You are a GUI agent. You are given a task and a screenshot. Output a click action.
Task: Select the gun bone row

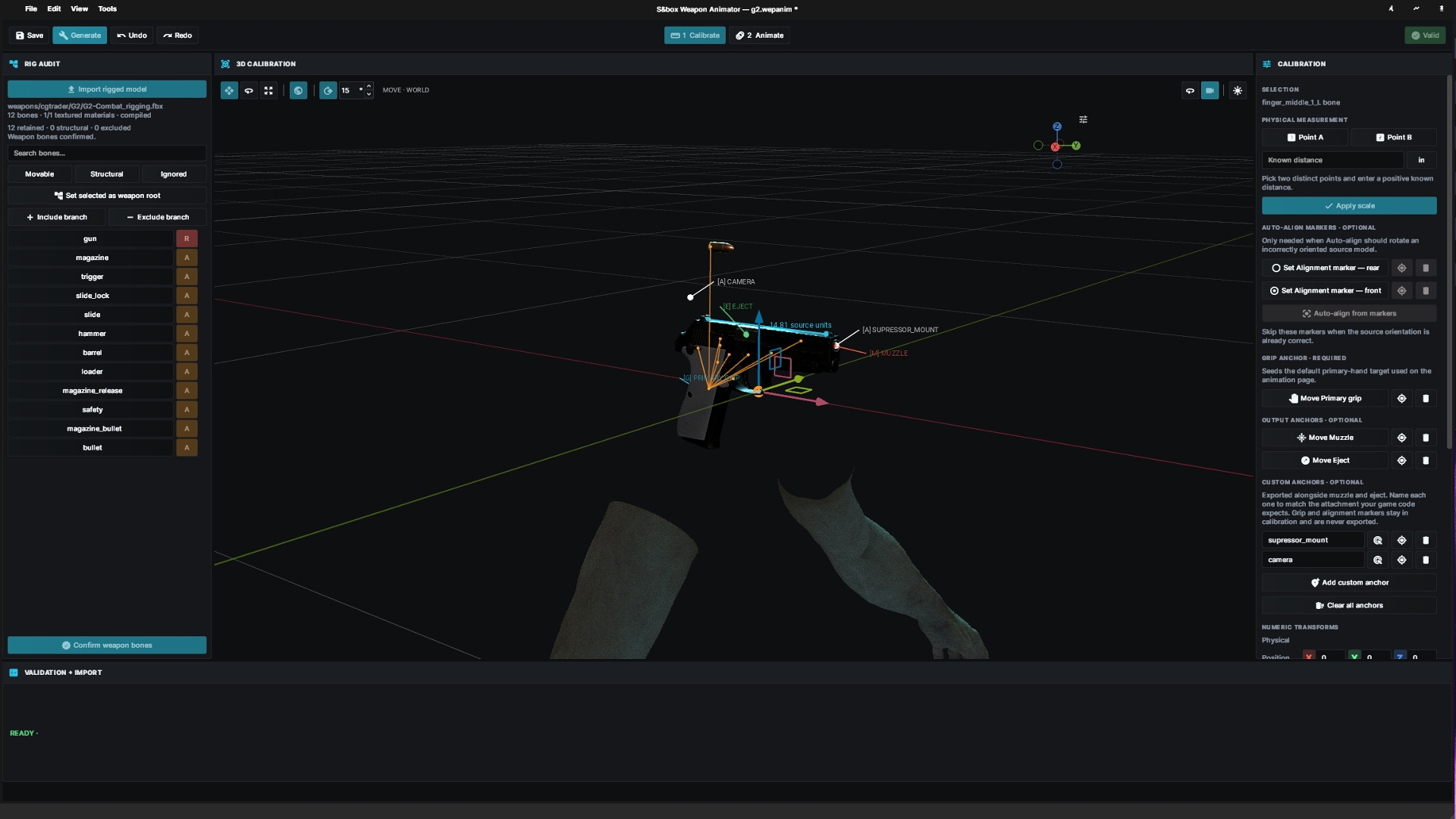point(90,239)
